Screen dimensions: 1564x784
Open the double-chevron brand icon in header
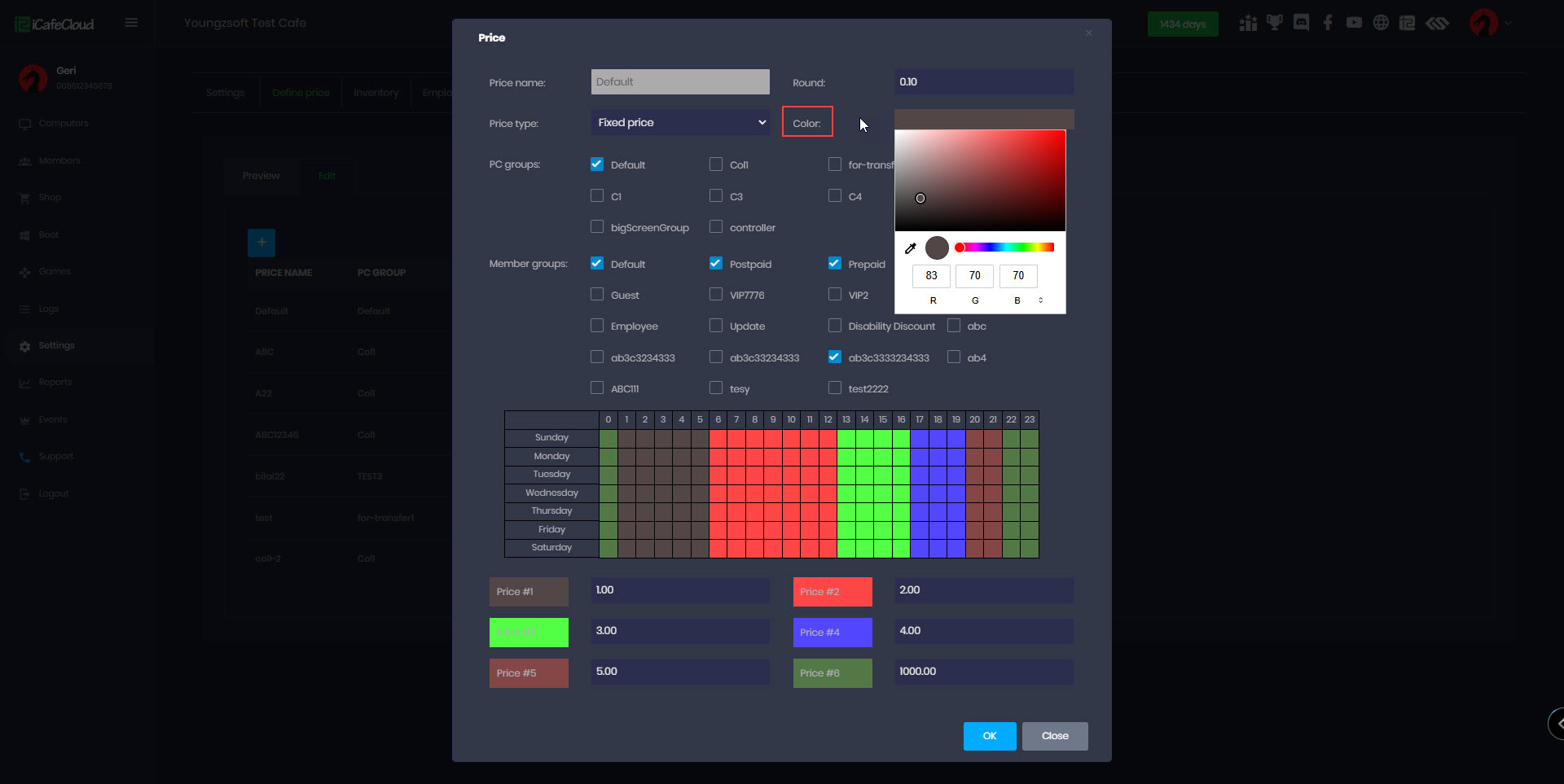coord(1437,23)
